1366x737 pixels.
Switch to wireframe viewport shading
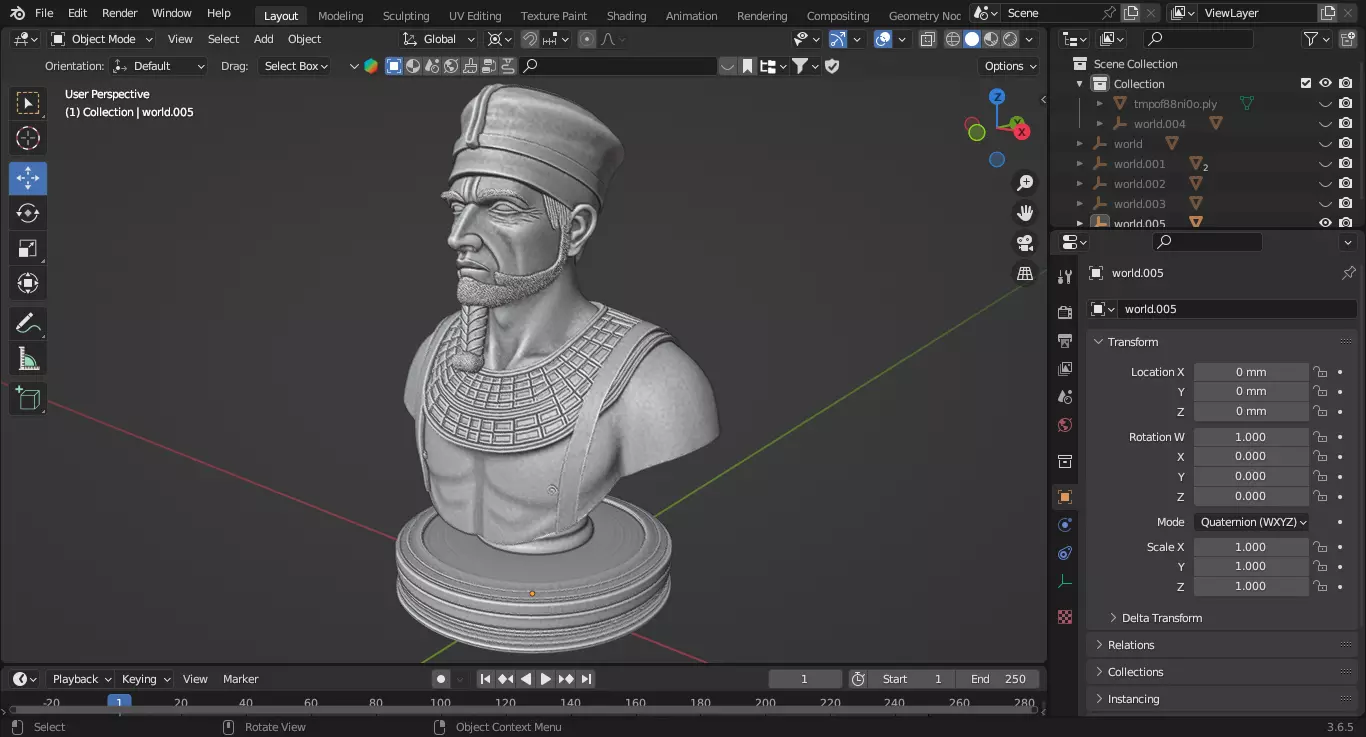[952, 39]
